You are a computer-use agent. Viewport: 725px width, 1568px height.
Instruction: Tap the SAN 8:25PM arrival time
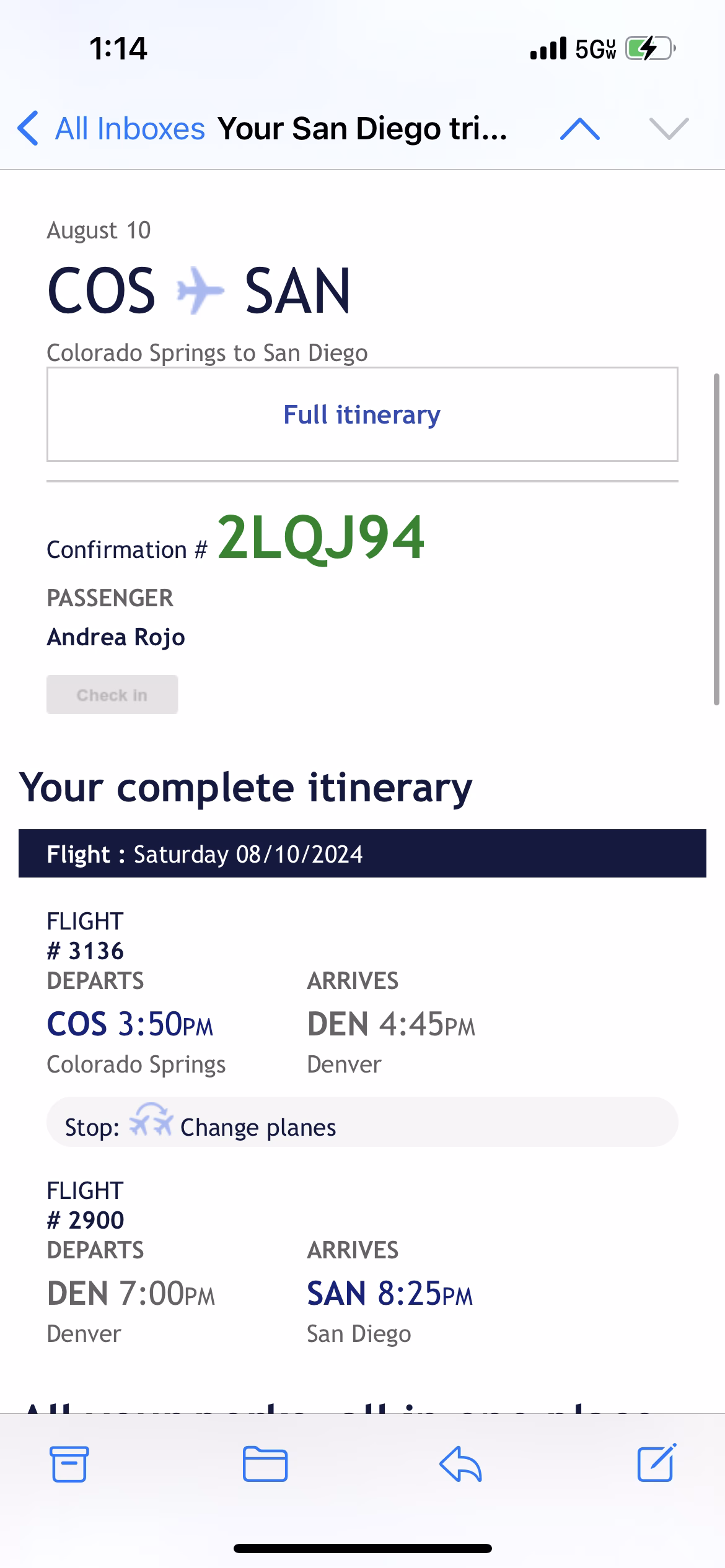[x=390, y=1293]
